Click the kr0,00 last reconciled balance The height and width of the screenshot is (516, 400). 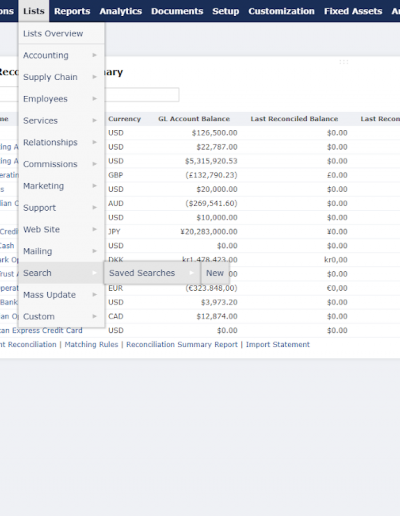336,260
